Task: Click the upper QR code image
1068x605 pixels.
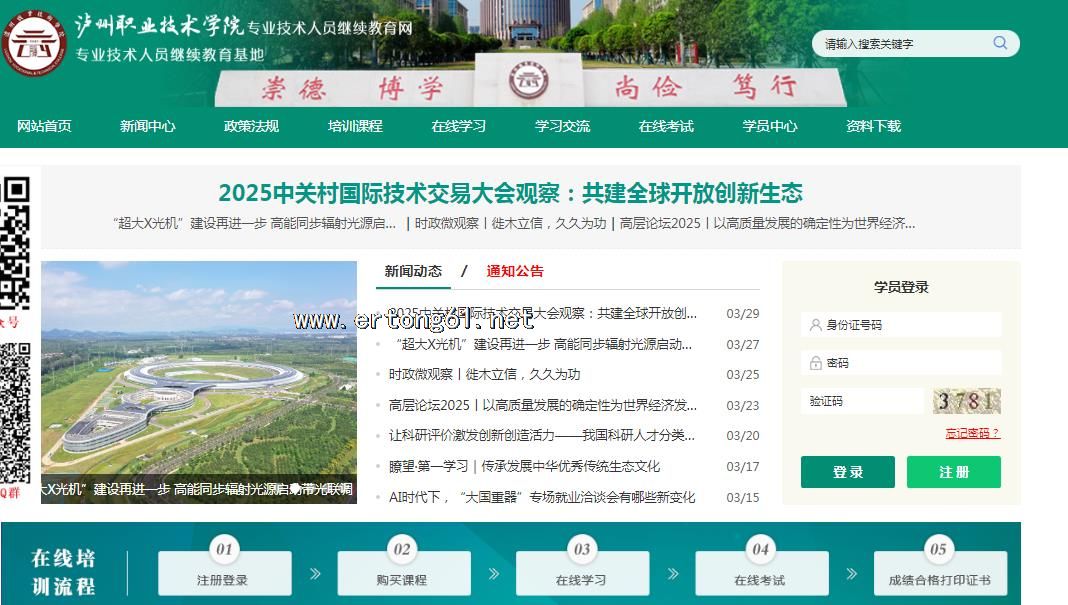Action: [15, 243]
